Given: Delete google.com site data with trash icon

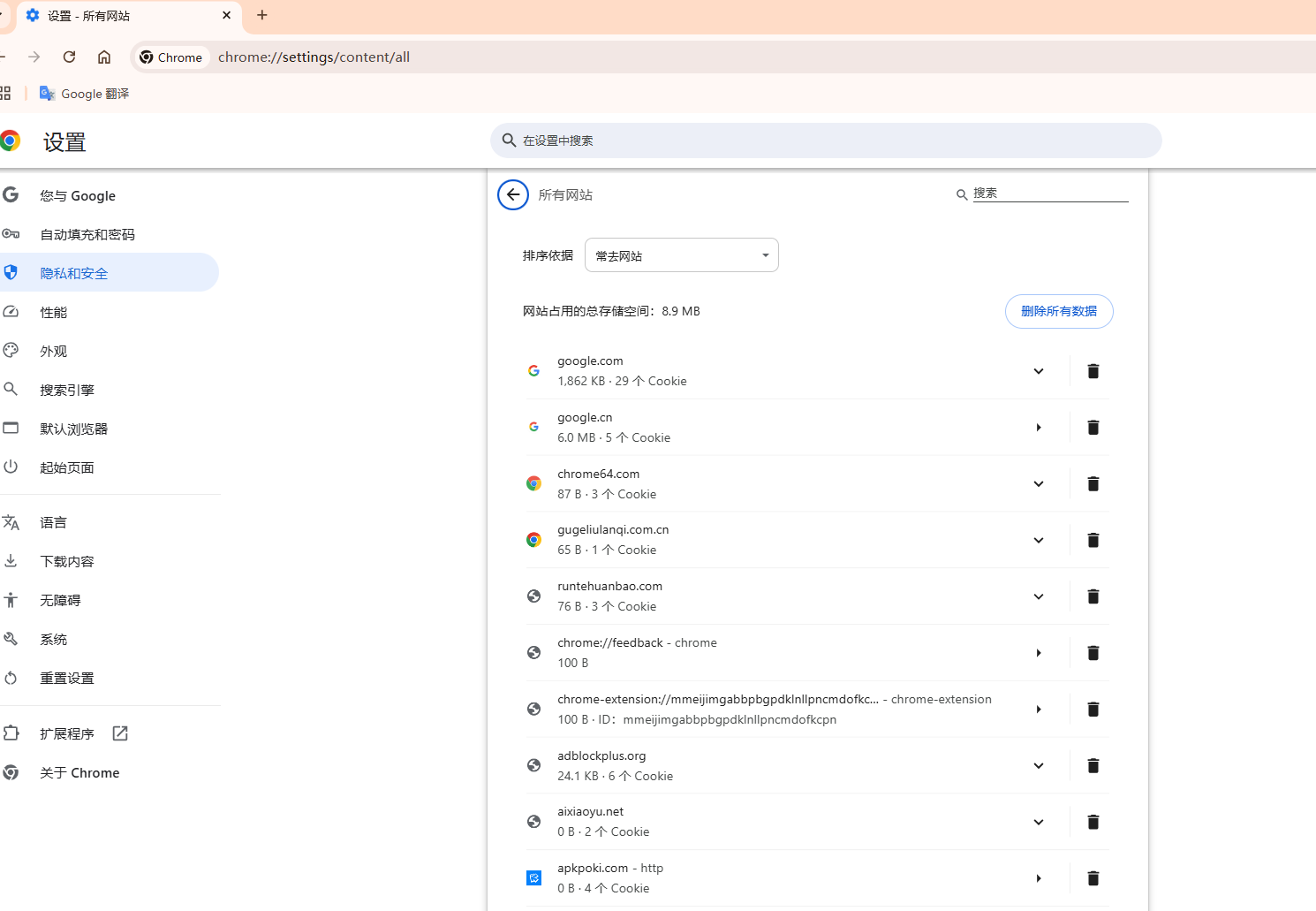Looking at the screenshot, I should coord(1093,371).
